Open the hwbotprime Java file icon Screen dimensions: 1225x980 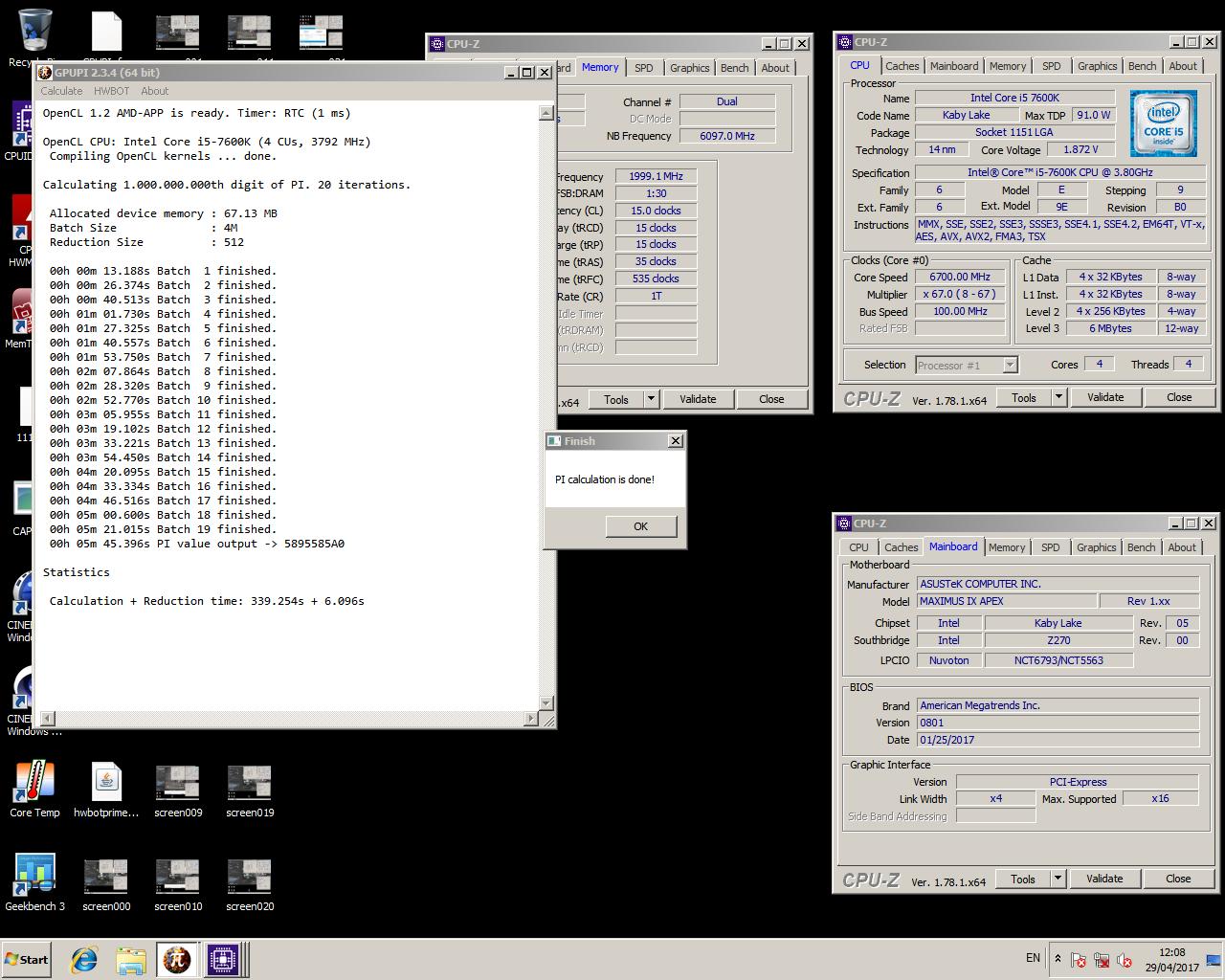[106, 790]
